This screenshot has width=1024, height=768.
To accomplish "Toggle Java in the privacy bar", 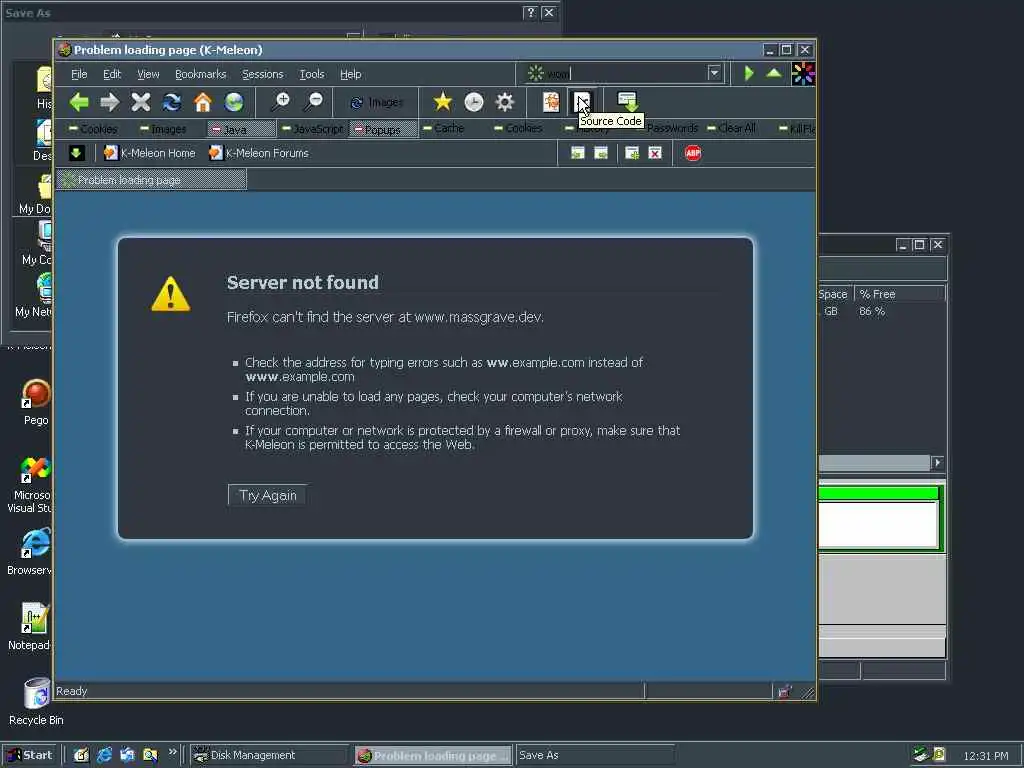I will (242, 129).
